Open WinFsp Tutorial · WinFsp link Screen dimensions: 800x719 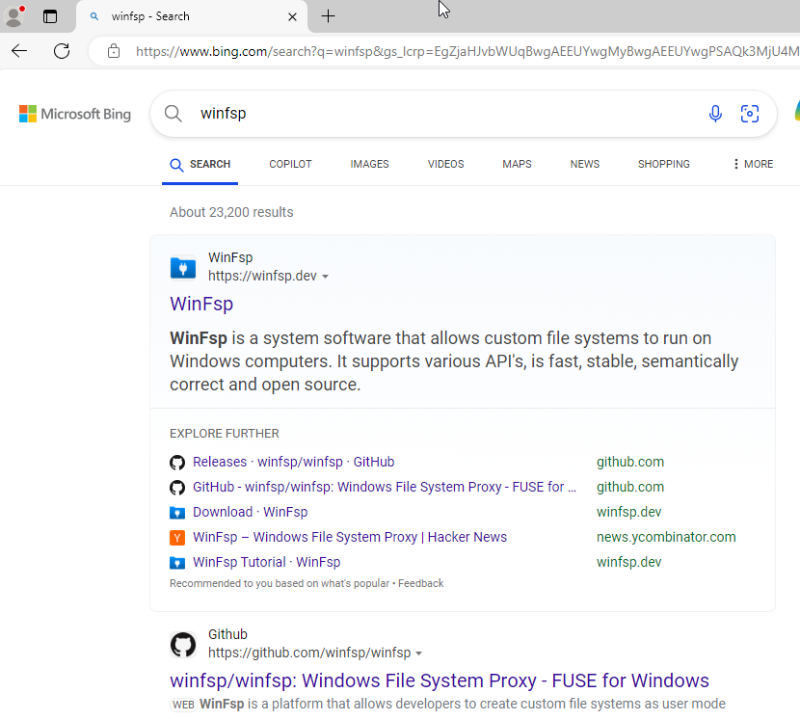tap(266, 562)
